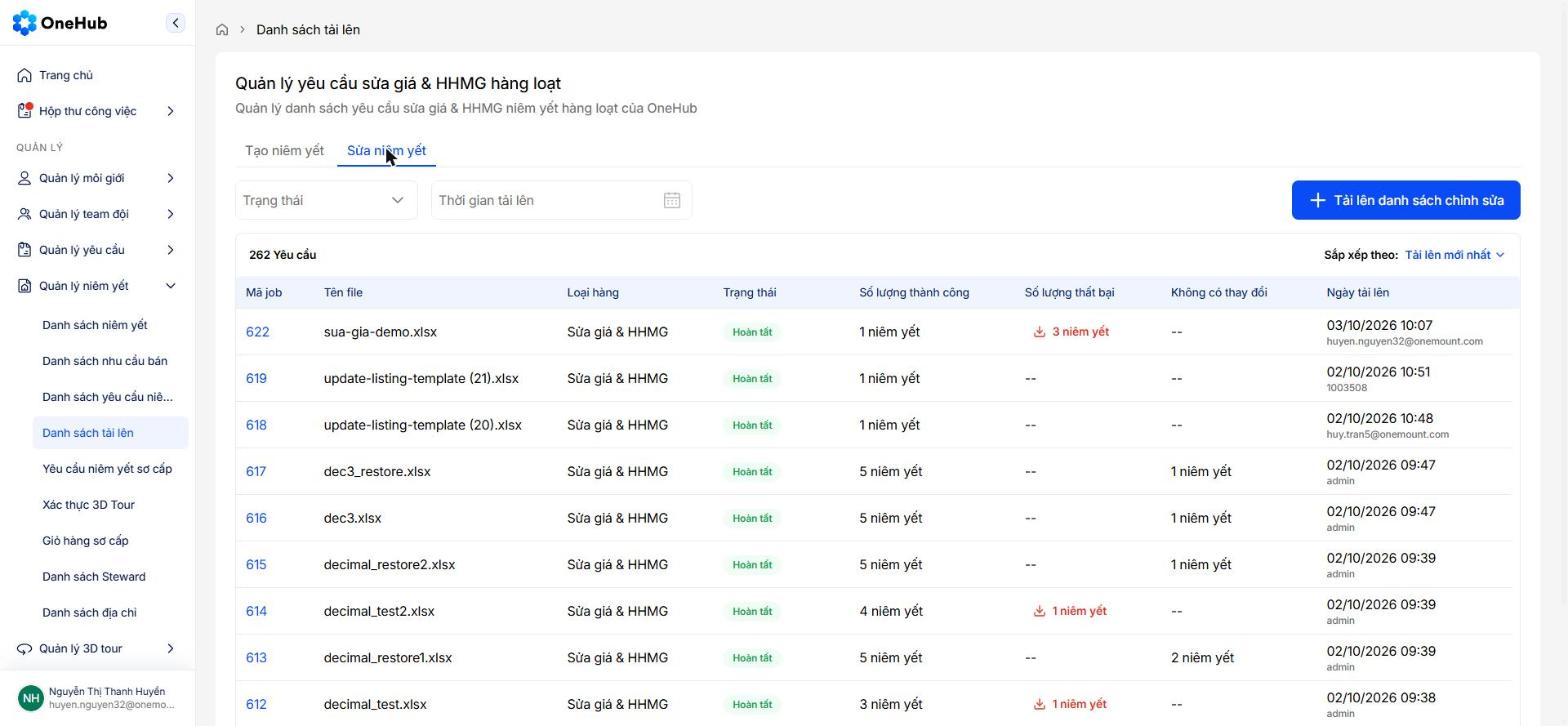Open the Tải lên mới nhất sort dropdown

point(1454,255)
